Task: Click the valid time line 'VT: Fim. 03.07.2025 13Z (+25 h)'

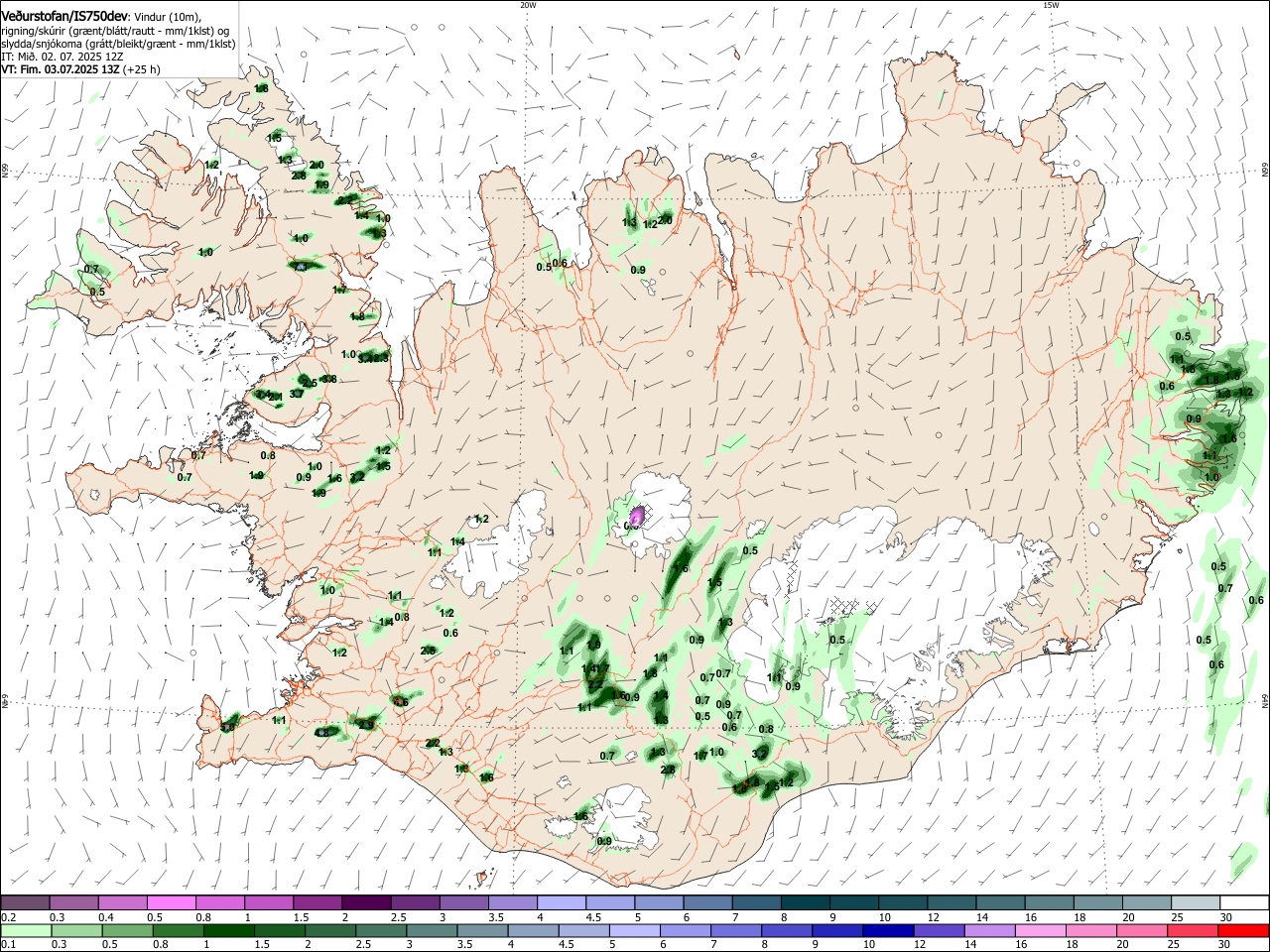Action: tap(80, 69)
